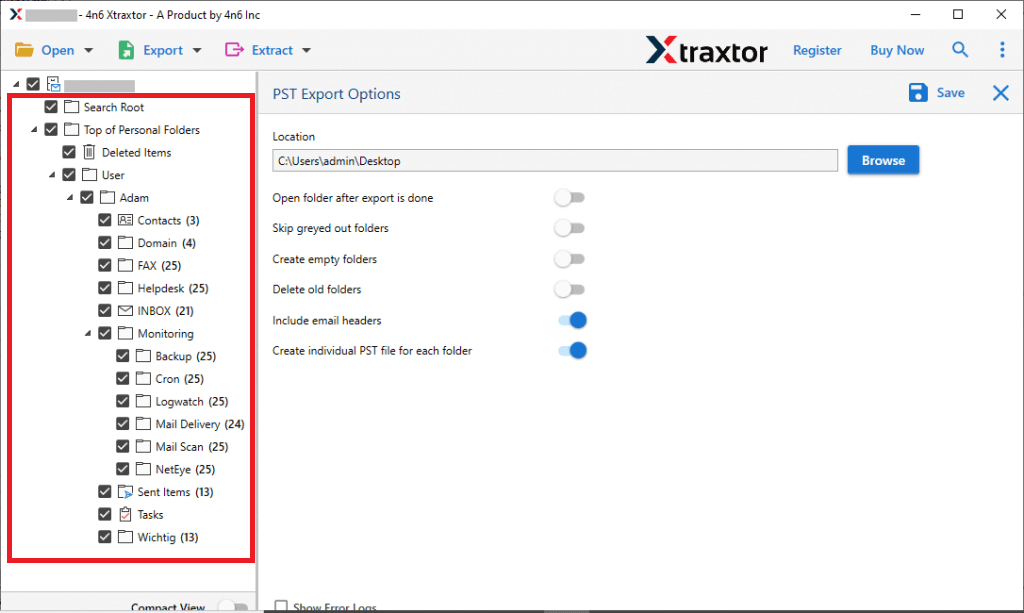Expand the Open dropdown arrow
The height and width of the screenshot is (613, 1024).
click(x=88, y=49)
